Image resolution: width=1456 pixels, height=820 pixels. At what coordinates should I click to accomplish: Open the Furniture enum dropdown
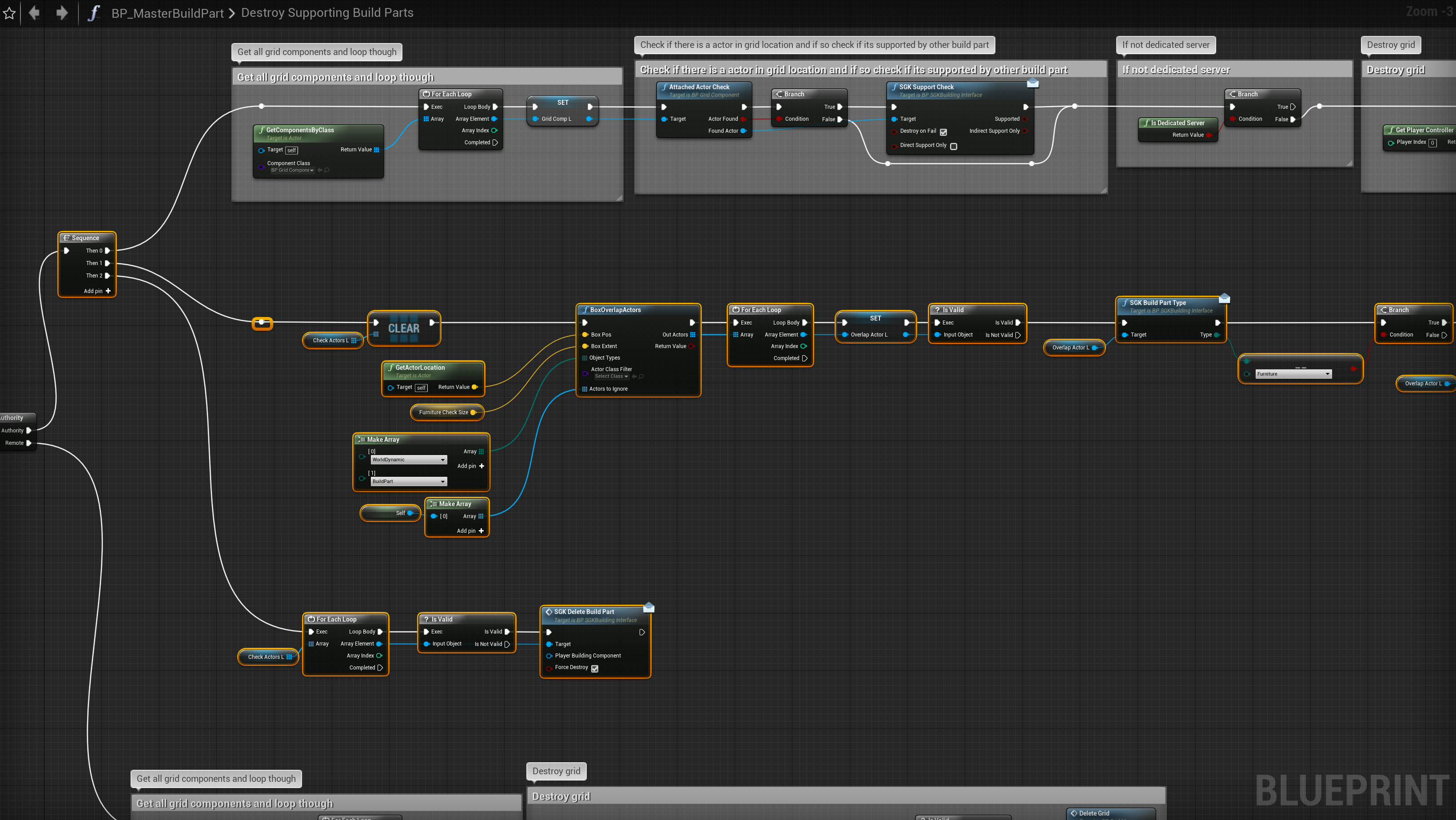tap(1293, 374)
